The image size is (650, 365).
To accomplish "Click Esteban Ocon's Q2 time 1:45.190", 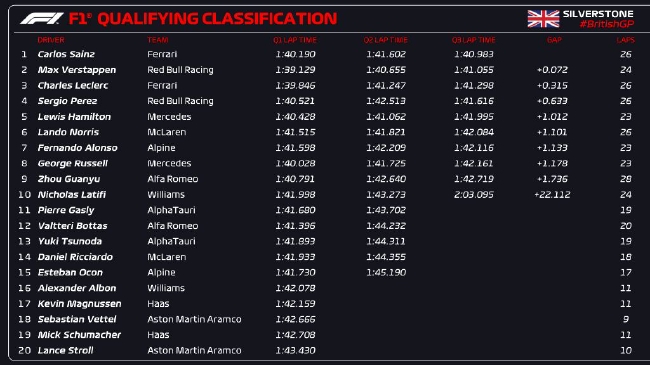I will tap(386, 273).
